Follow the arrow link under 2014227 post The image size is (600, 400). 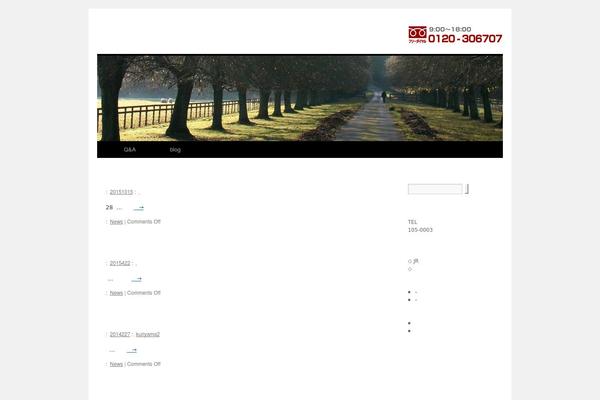point(131,350)
